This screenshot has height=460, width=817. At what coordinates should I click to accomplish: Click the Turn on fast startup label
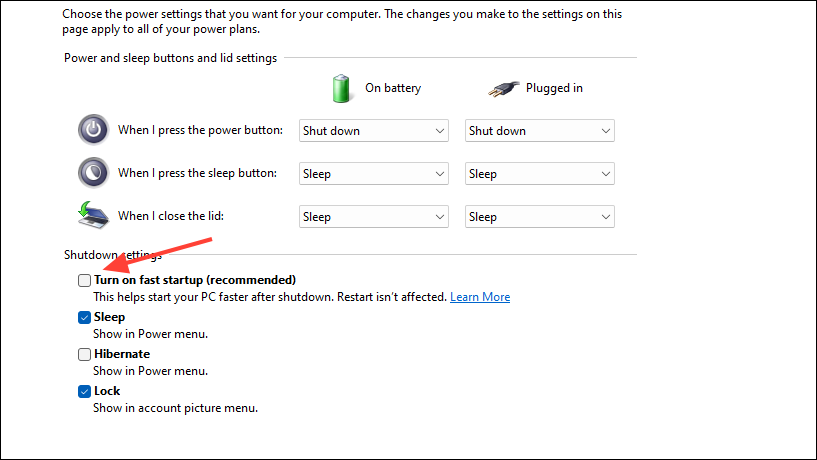[x=195, y=280]
